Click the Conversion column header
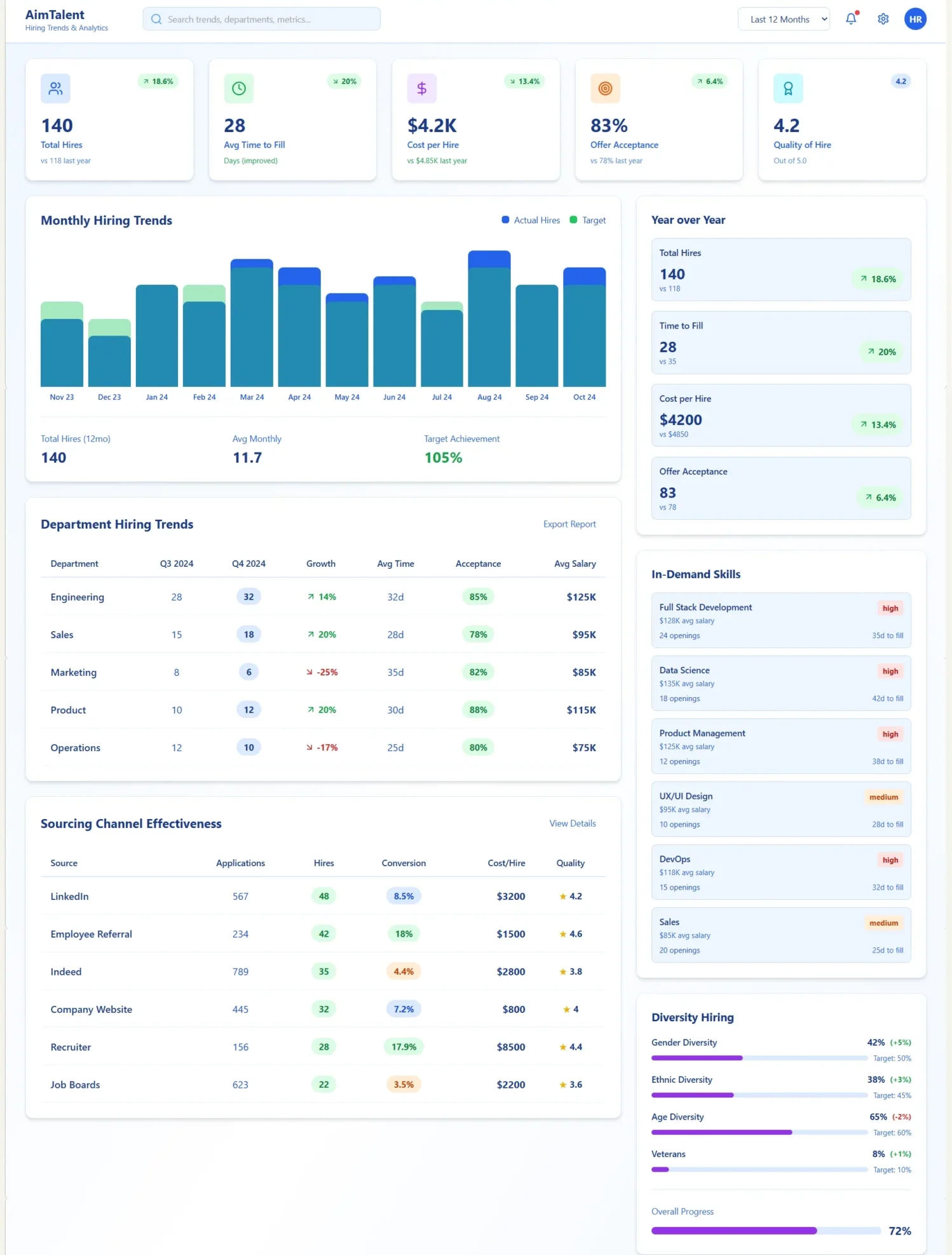 coord(404,863)
